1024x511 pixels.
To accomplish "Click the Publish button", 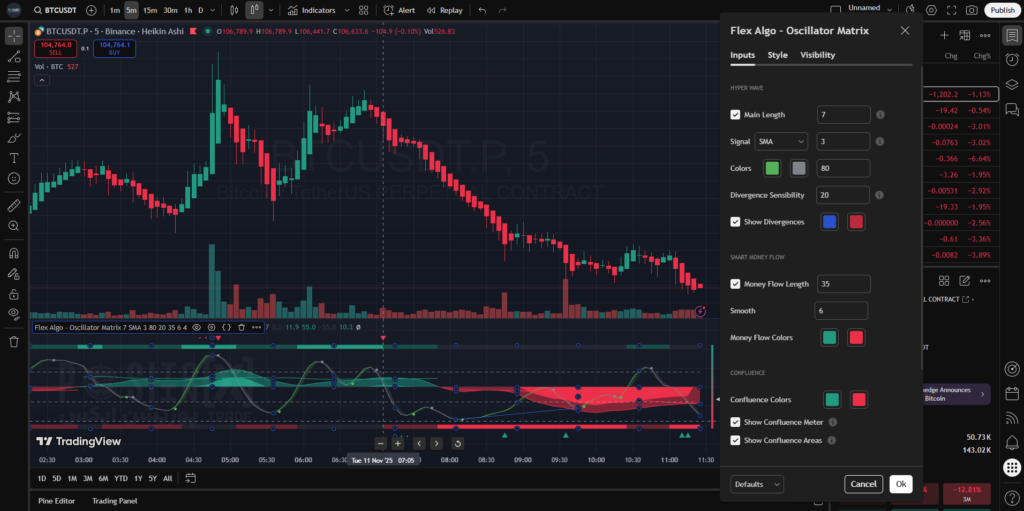I will [x=1002, y=10].
